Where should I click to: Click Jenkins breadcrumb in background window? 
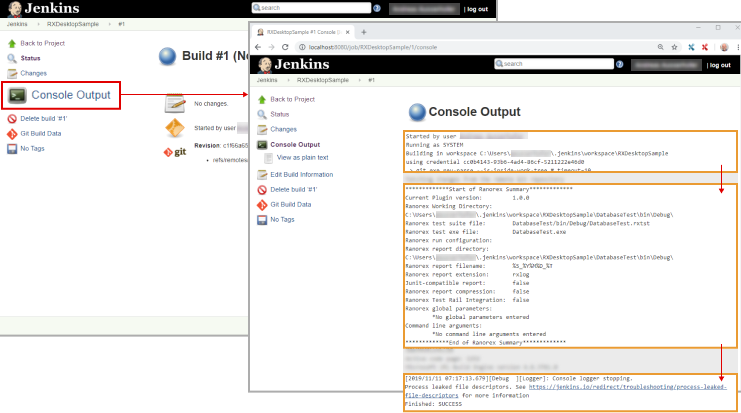(x=17, y=24)
